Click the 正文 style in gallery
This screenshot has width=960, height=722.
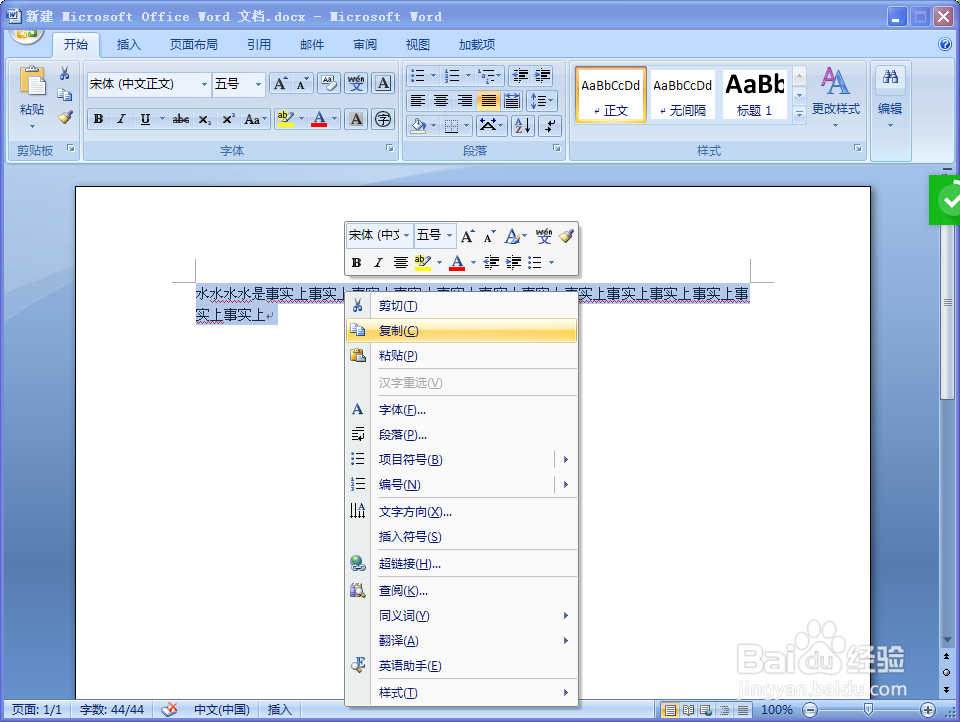pyautogui.click(x=610, y=94)
